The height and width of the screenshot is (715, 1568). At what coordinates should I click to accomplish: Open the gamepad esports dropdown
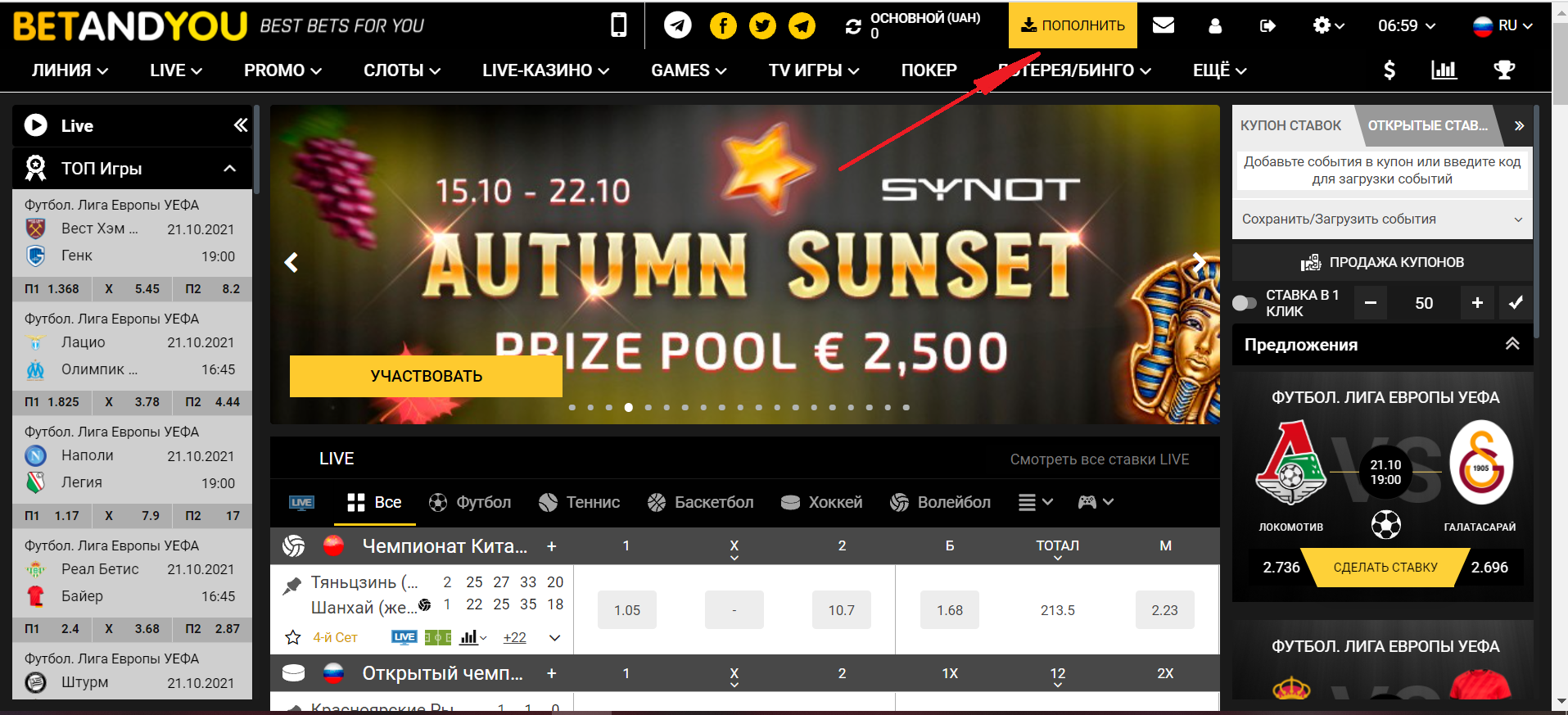pyautogui.click(x=1096, y=502)
